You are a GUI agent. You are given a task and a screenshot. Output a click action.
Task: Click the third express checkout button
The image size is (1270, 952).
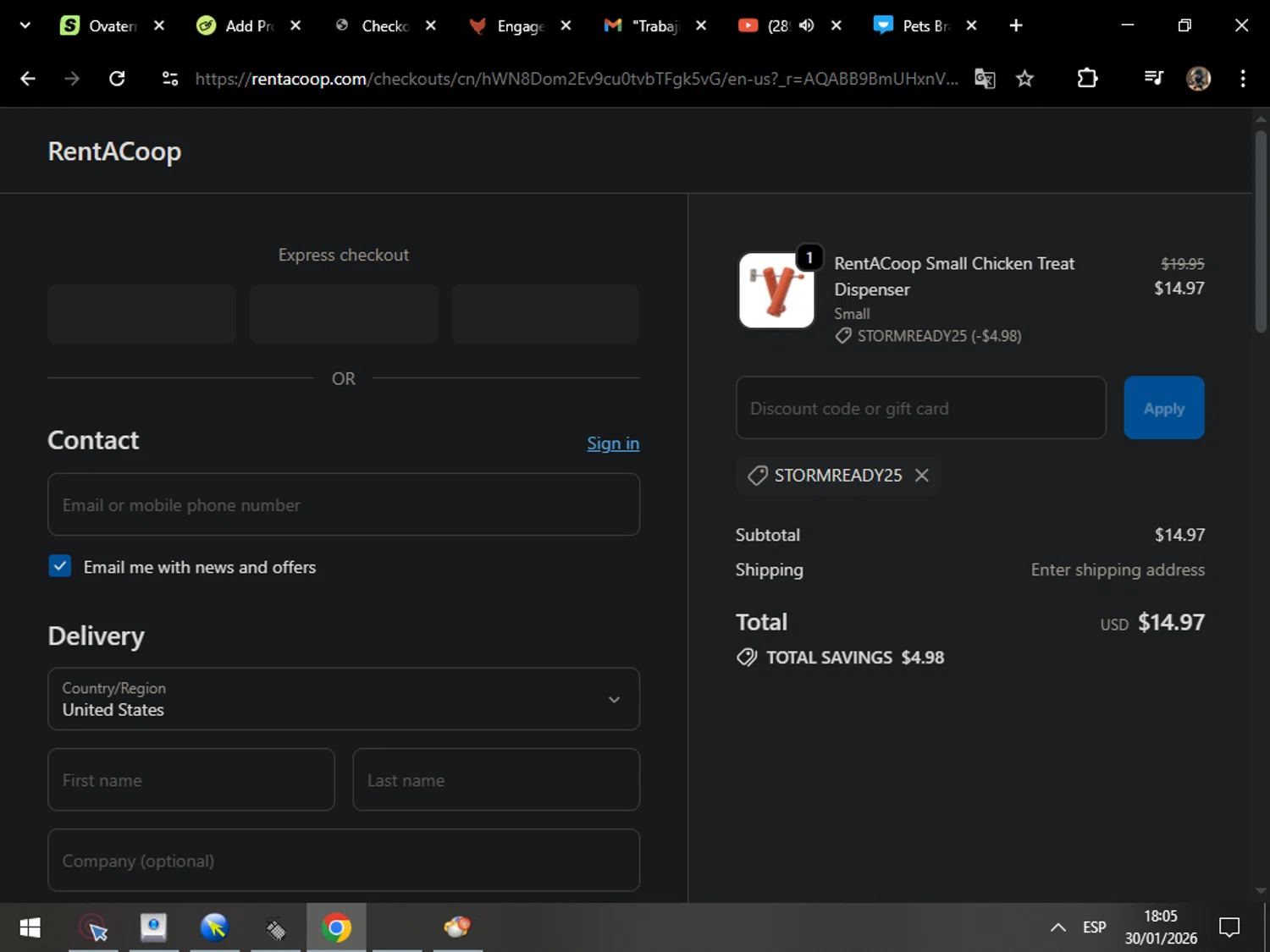tap(545, 314)
